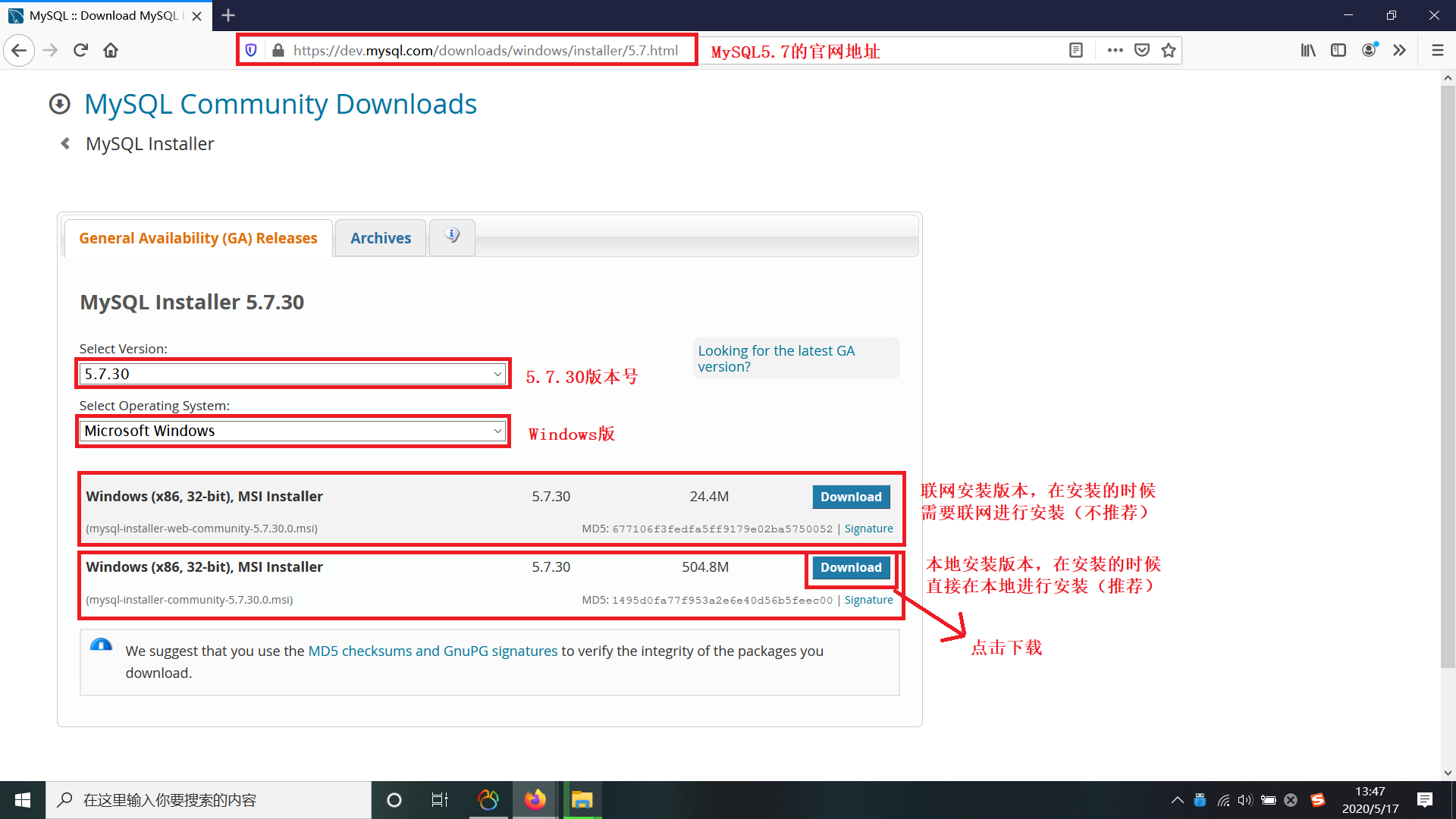Screen dimensions: 1456x819
Task: Click the volume speaker tray icon
Action: [x=1245, y=800]
